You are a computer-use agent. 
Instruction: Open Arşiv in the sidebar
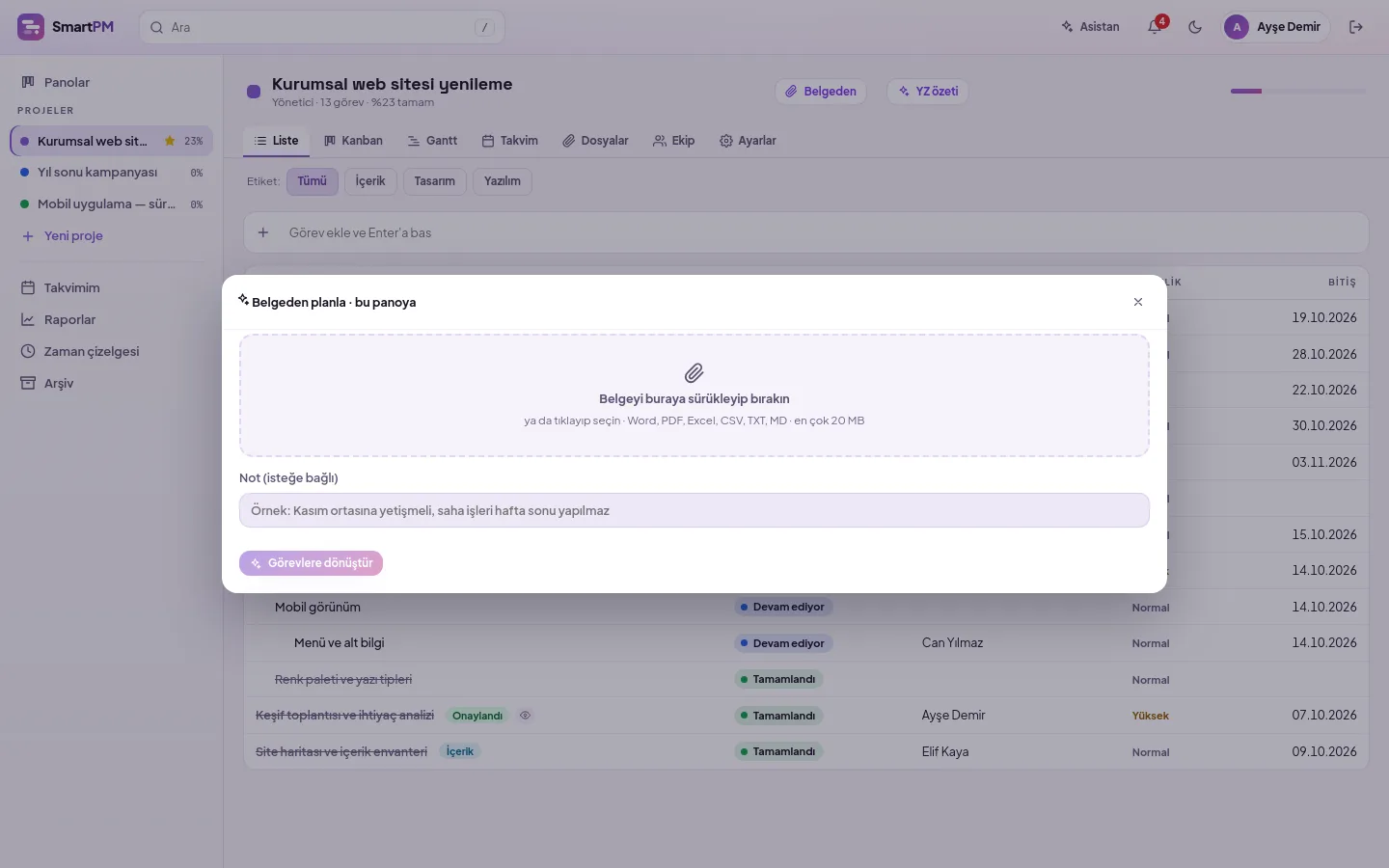(x=111, y=383)
